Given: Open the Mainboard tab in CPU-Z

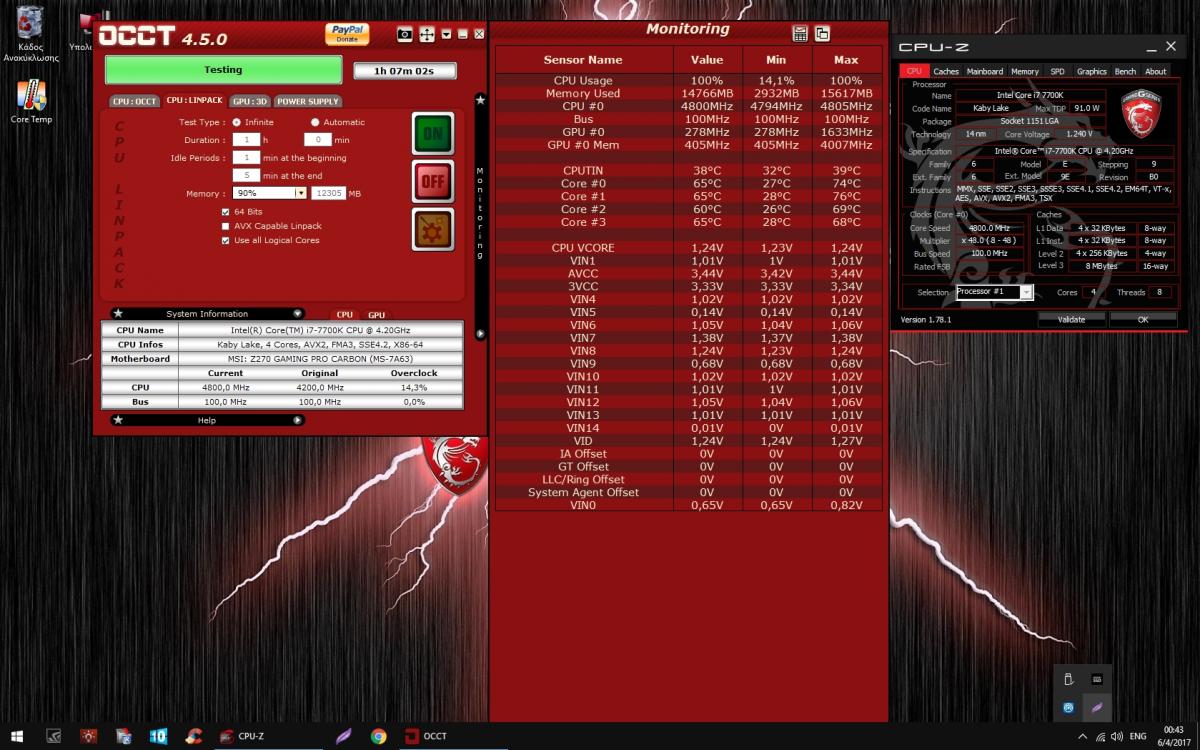Looking at the screenshot, I should [985, 71].
